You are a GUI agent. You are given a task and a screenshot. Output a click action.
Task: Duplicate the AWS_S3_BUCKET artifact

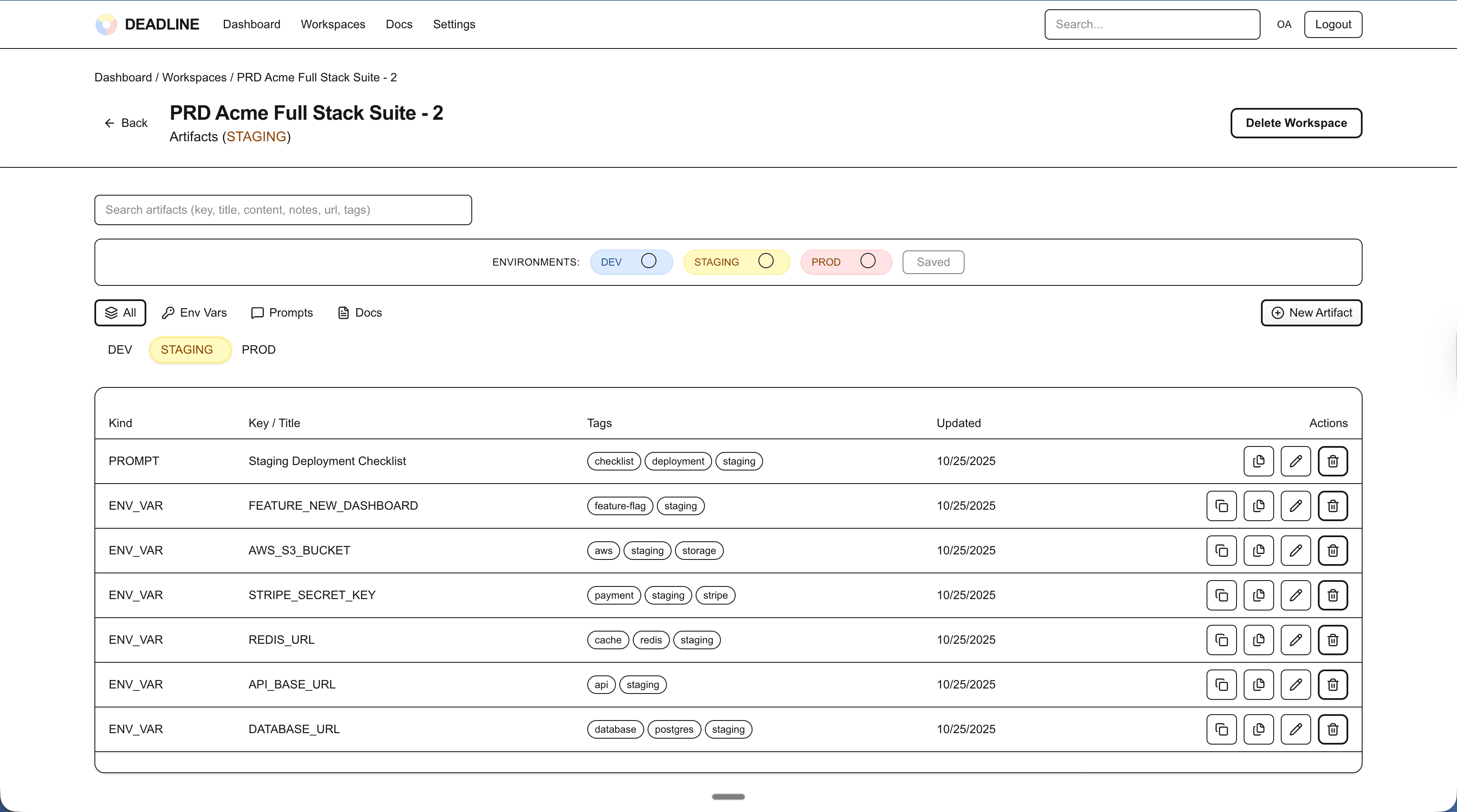[x=1221, y=550]
